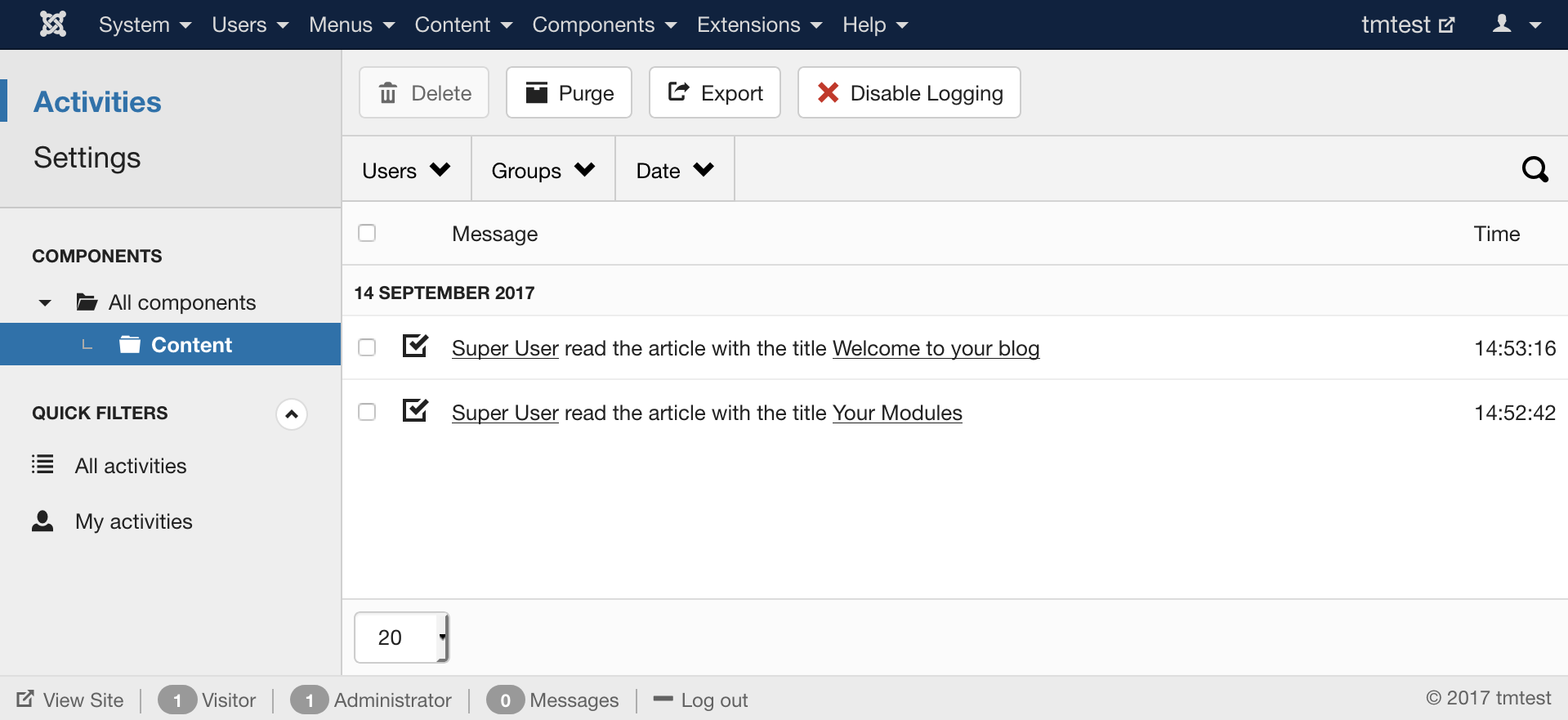Open the Groups filter dropdown
1568x720 pixels.
[x=543, y=170]
